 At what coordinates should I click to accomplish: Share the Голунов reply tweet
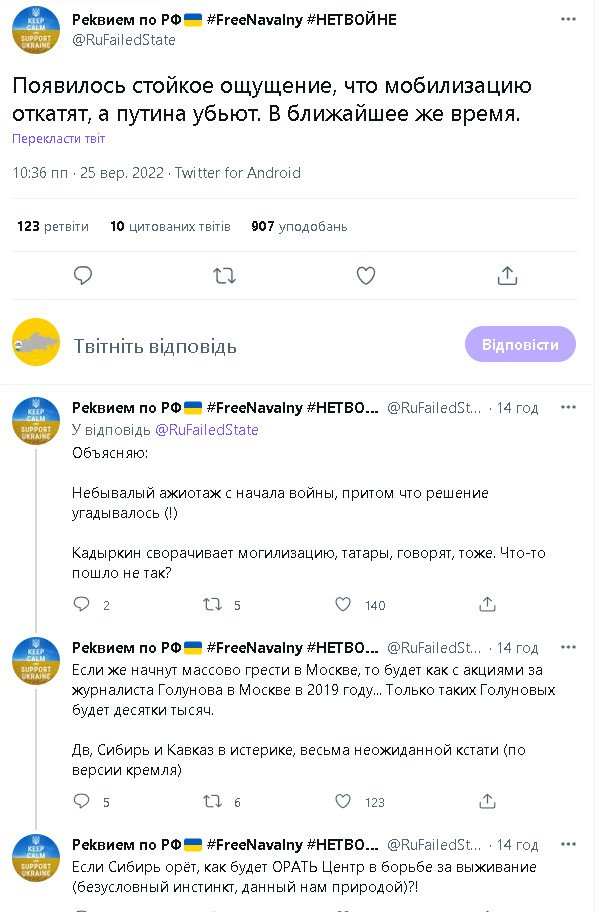coord(488,801)
